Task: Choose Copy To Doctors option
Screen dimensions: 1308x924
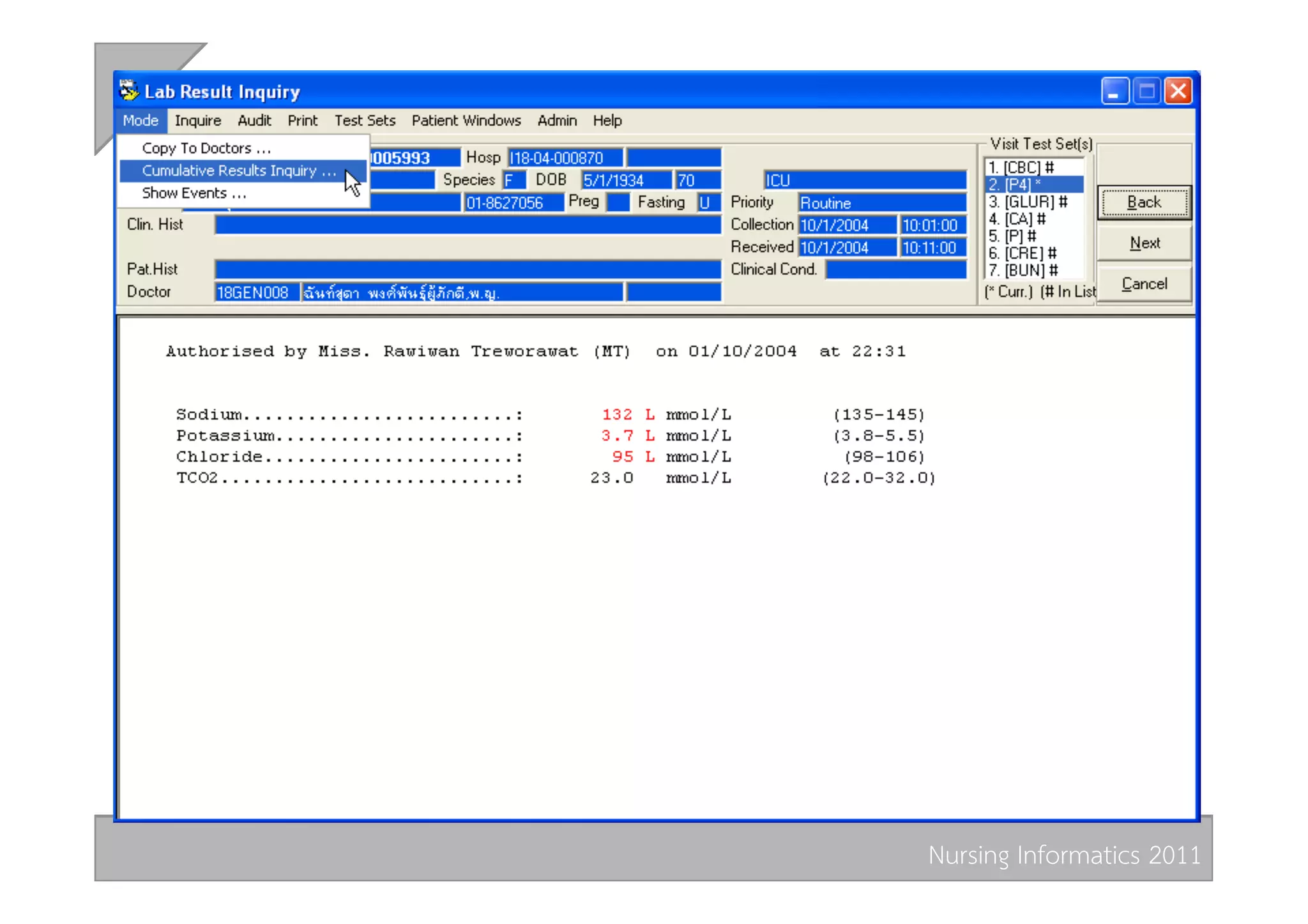Action: 206,148
